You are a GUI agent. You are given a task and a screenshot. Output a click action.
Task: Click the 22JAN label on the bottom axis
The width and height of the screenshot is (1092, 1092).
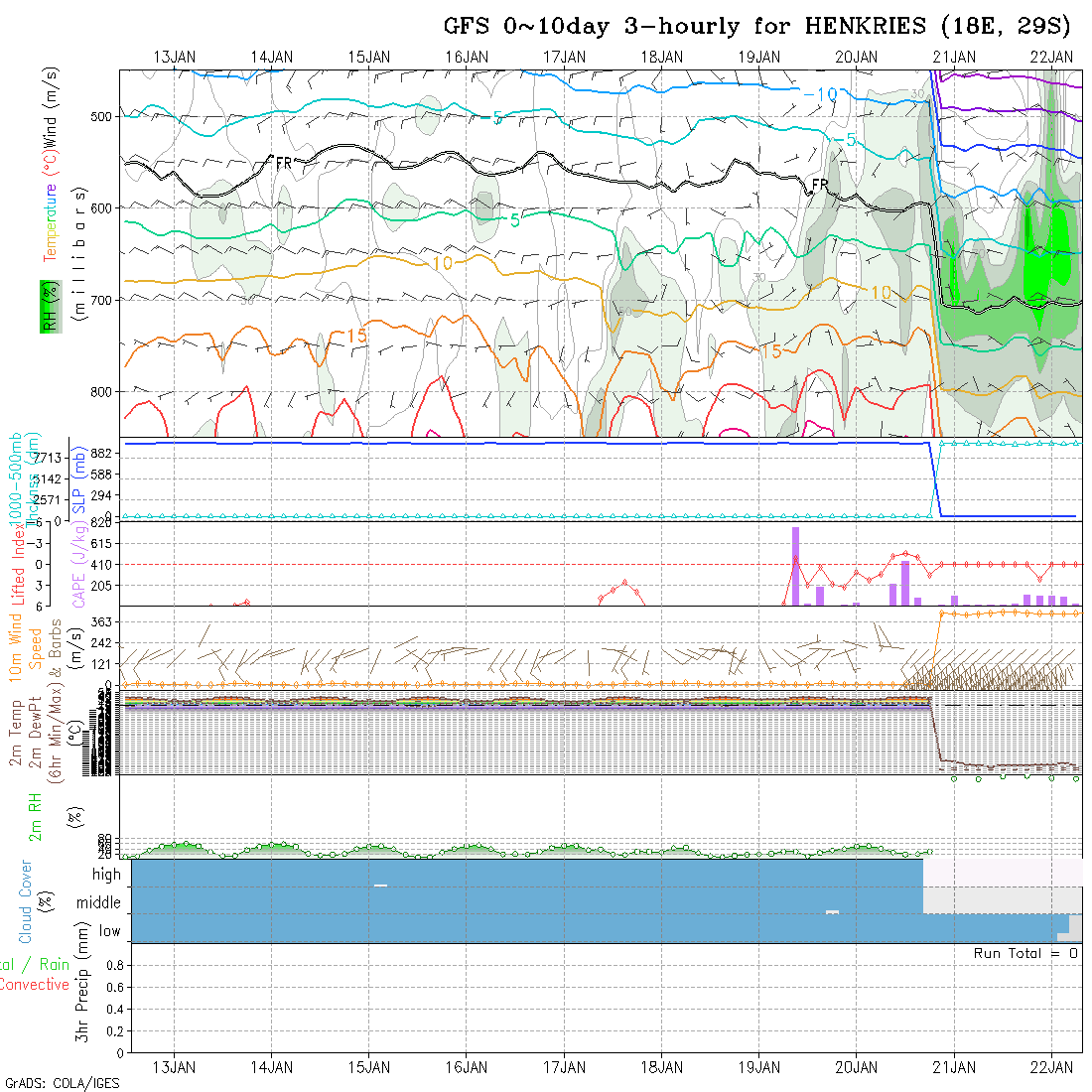(x=1051, y=1067)
